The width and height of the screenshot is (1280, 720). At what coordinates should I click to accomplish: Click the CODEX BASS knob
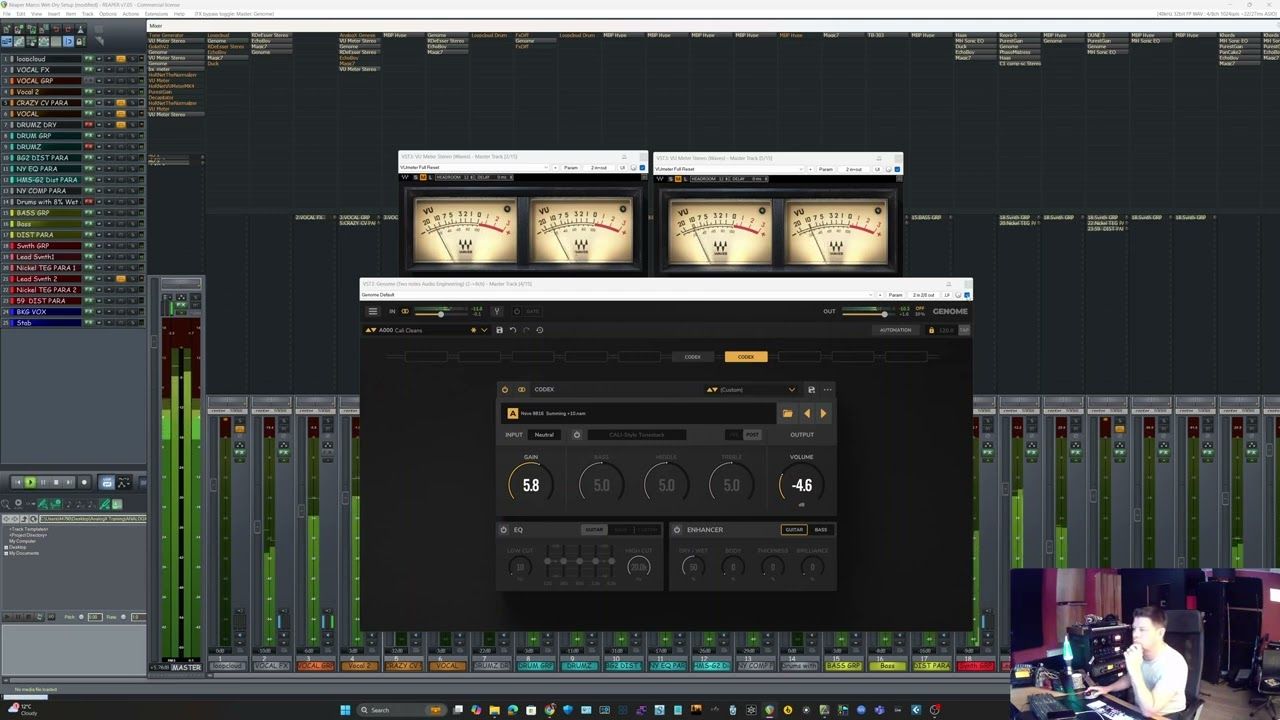[x=601, y=485]
